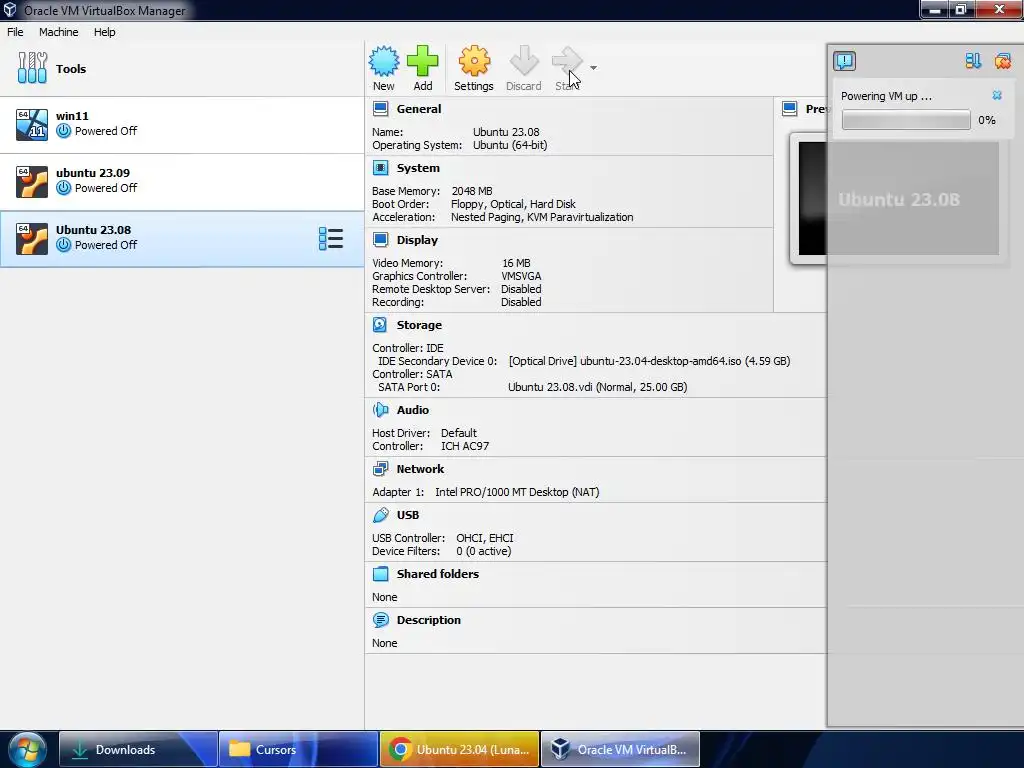
Task: Click the ICH AC97 audio controller value
Action: click(465, 446)
